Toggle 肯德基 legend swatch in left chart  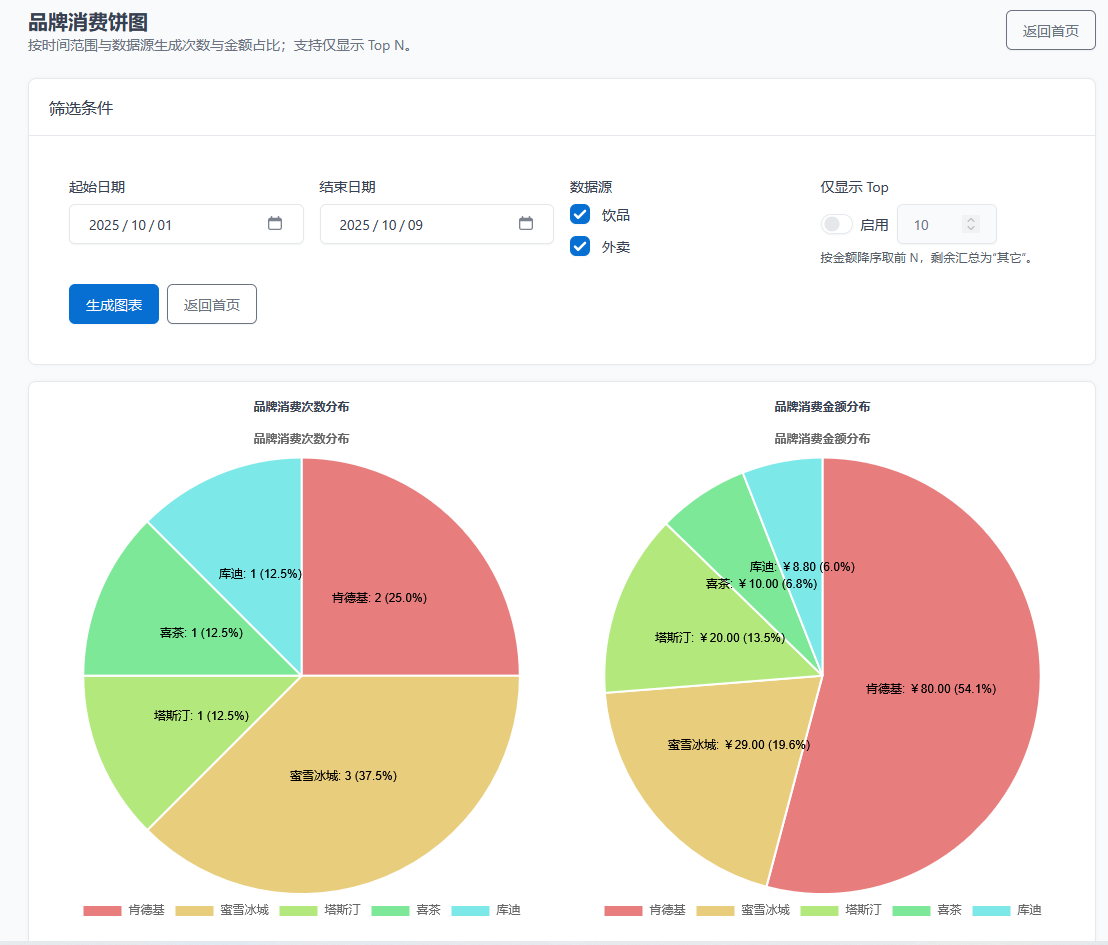[x=102, y=911]
